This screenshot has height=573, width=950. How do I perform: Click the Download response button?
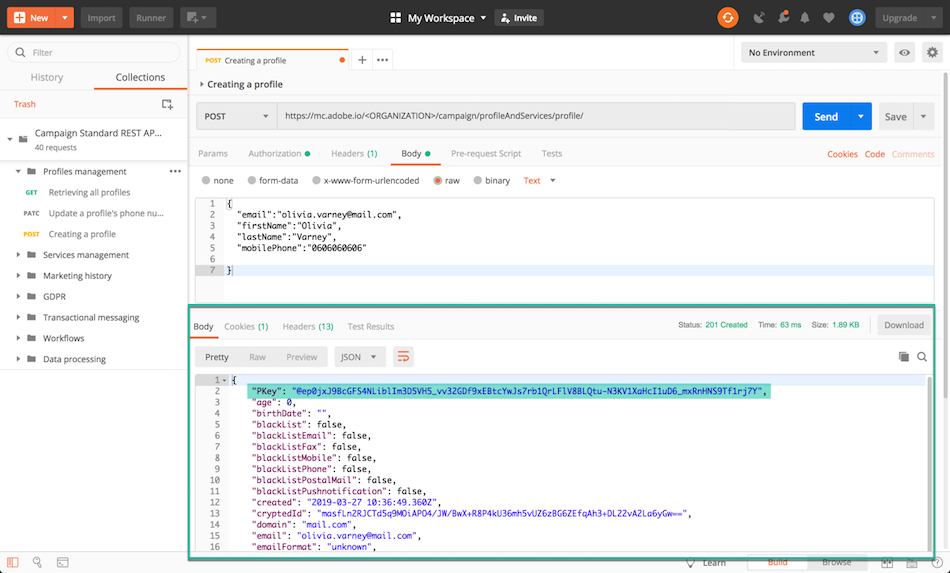click(x=903, y=325)
